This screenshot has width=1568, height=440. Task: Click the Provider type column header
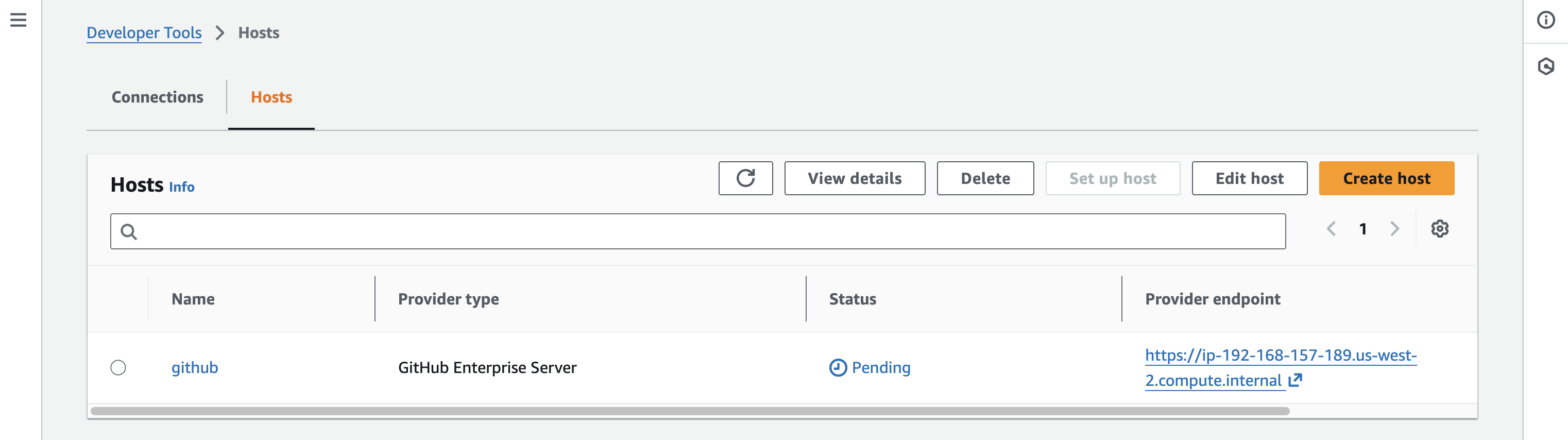(449, 299)
